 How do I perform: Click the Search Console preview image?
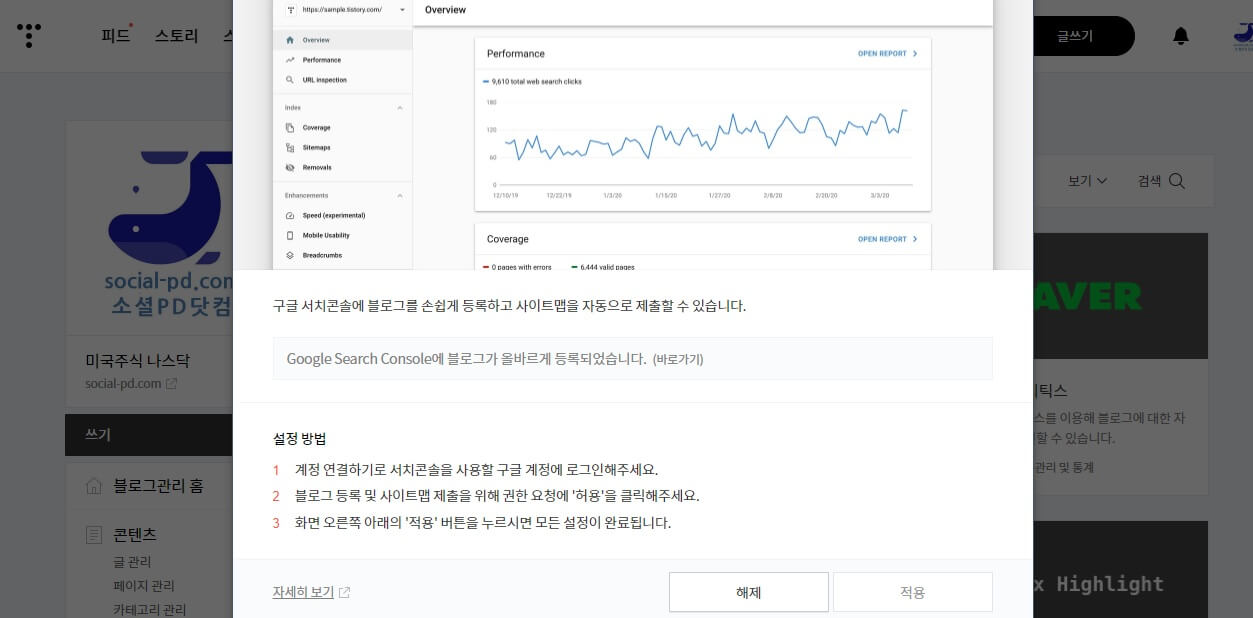(x=633, y=135)
